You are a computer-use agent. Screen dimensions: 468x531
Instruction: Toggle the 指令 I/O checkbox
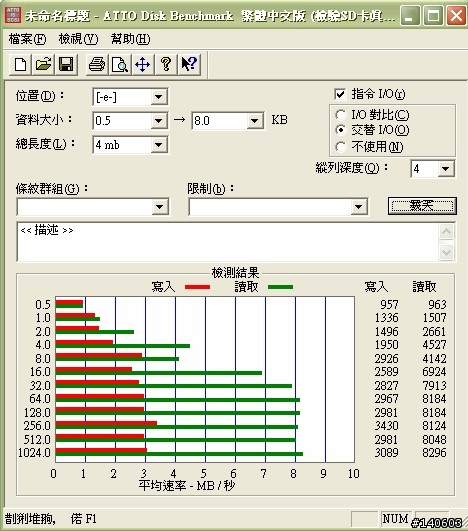(x=340, y=94)
